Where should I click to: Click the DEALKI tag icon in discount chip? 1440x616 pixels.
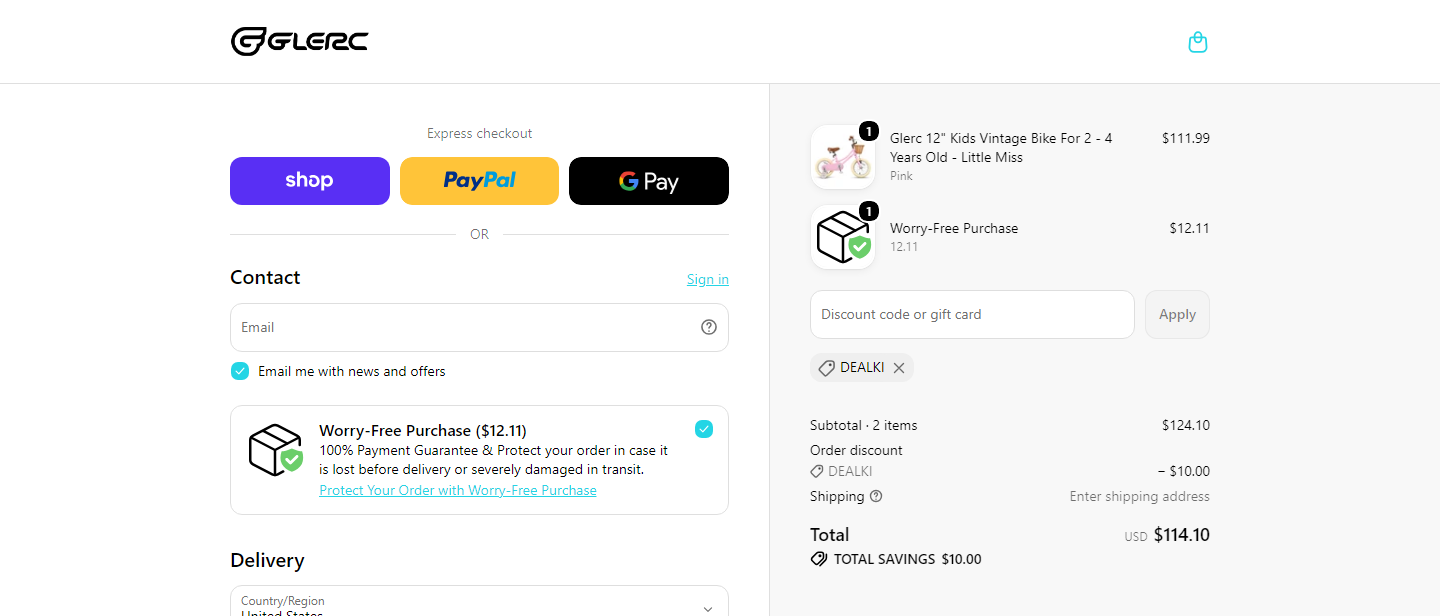tap(826, 368)
